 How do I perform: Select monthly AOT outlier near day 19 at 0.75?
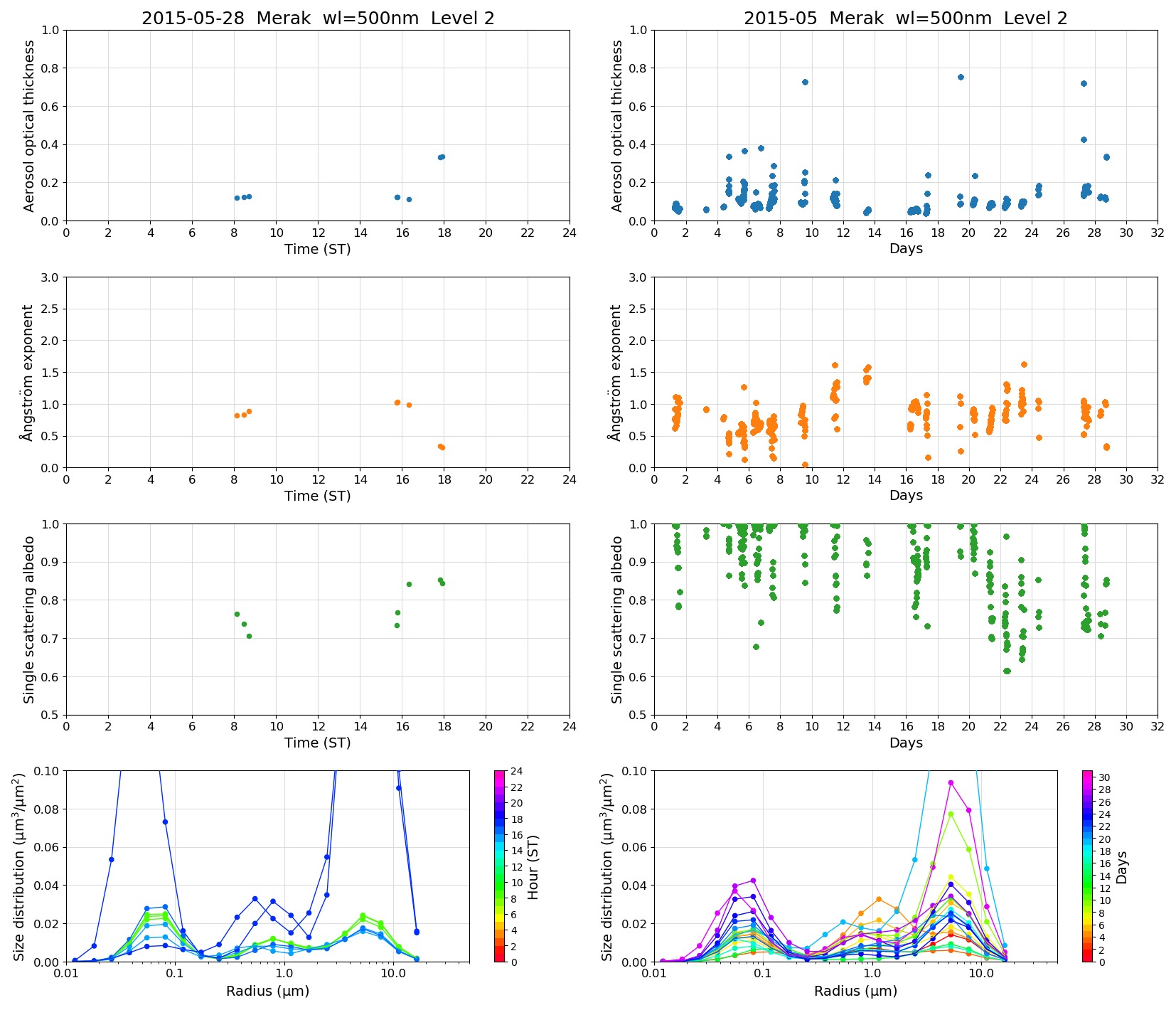click(961, 77)
